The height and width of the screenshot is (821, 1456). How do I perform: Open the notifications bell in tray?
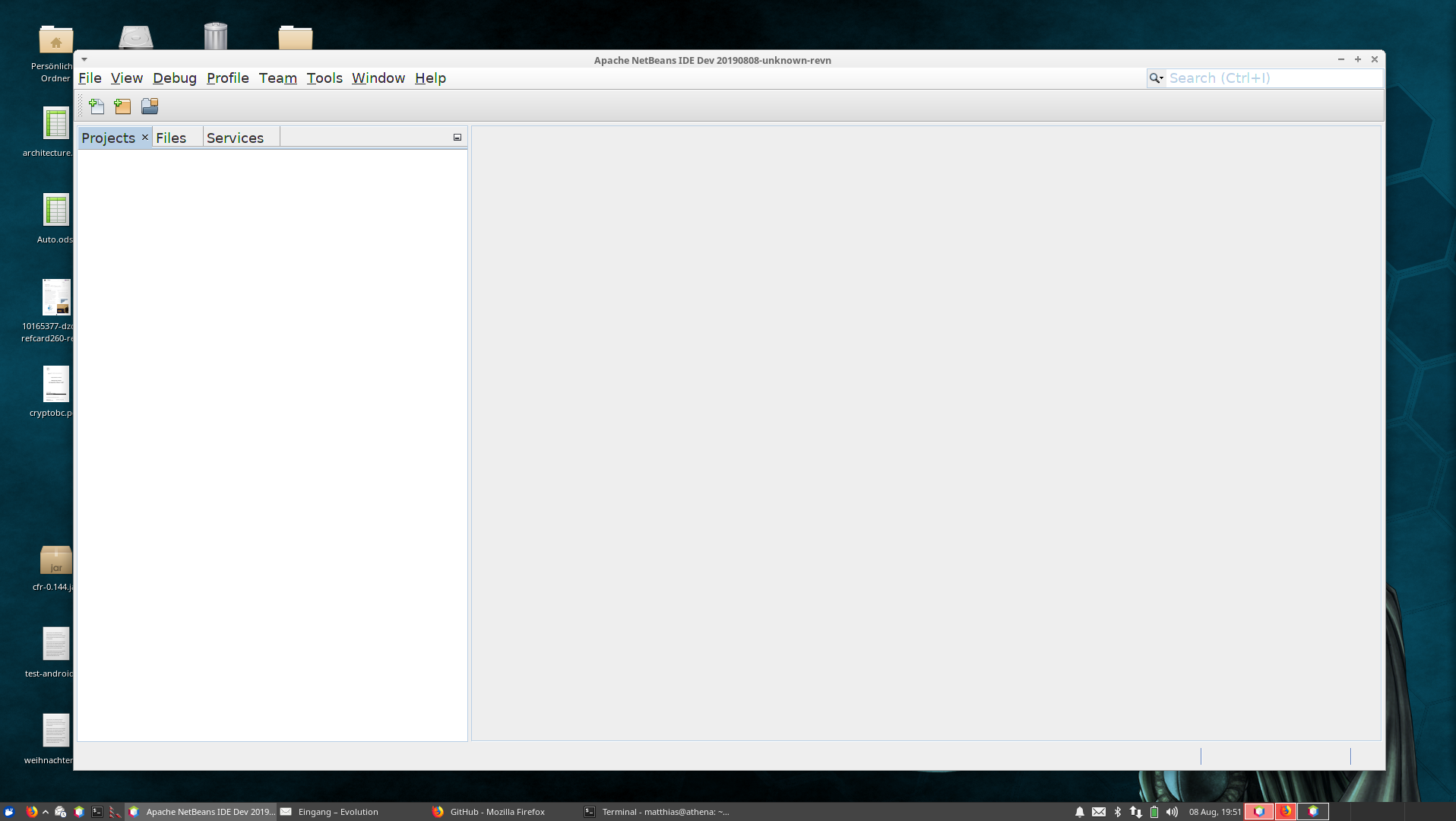click(x=1080, y=812)
